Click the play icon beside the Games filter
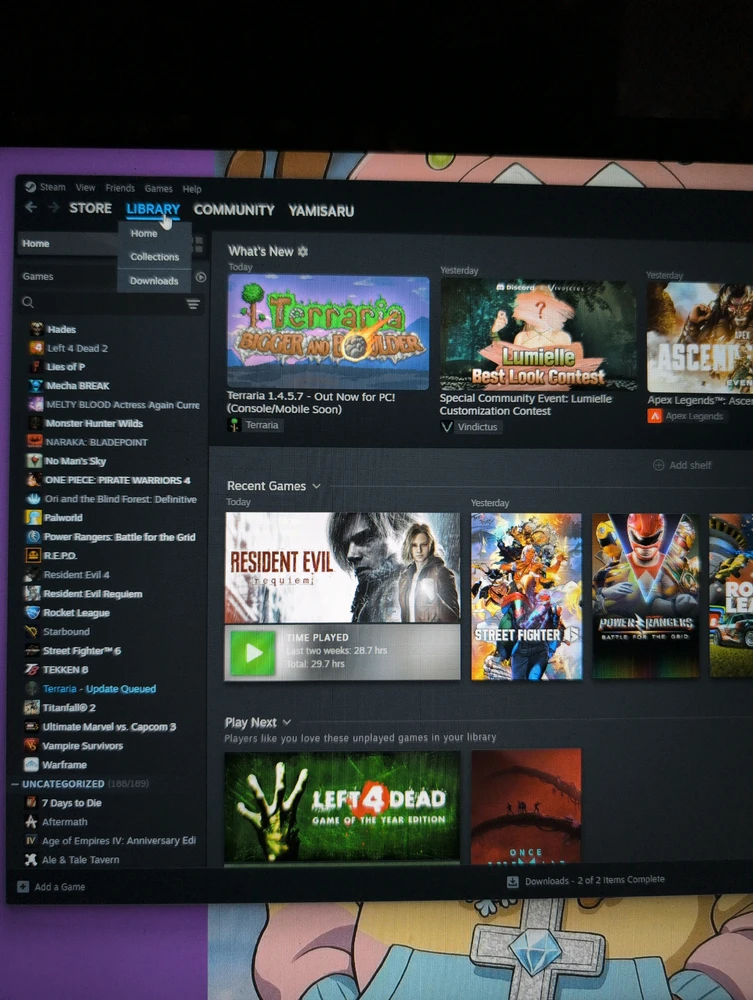 pos(201,277)
